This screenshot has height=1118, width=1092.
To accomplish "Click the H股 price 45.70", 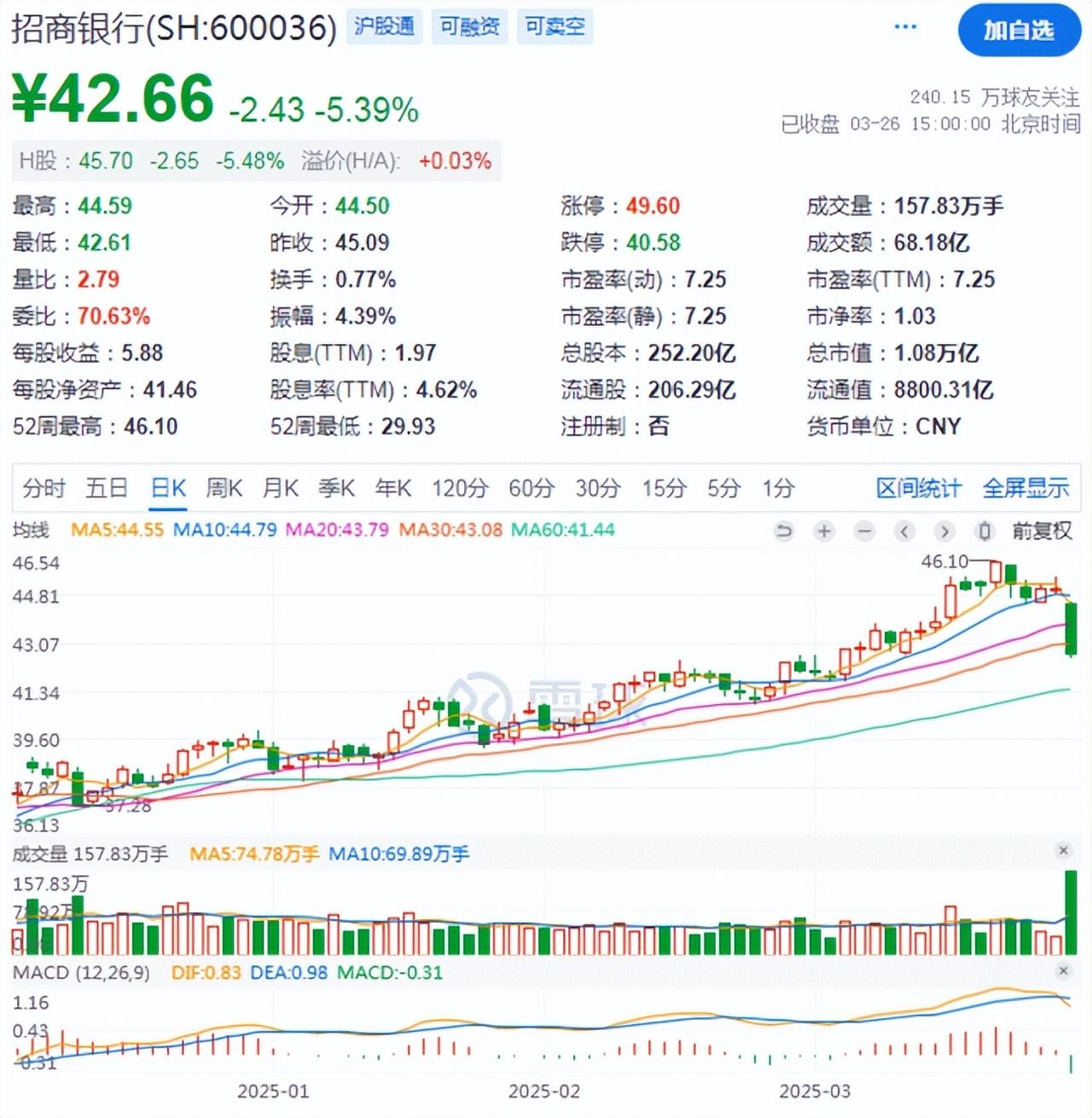I will click(x=107, y=160).
